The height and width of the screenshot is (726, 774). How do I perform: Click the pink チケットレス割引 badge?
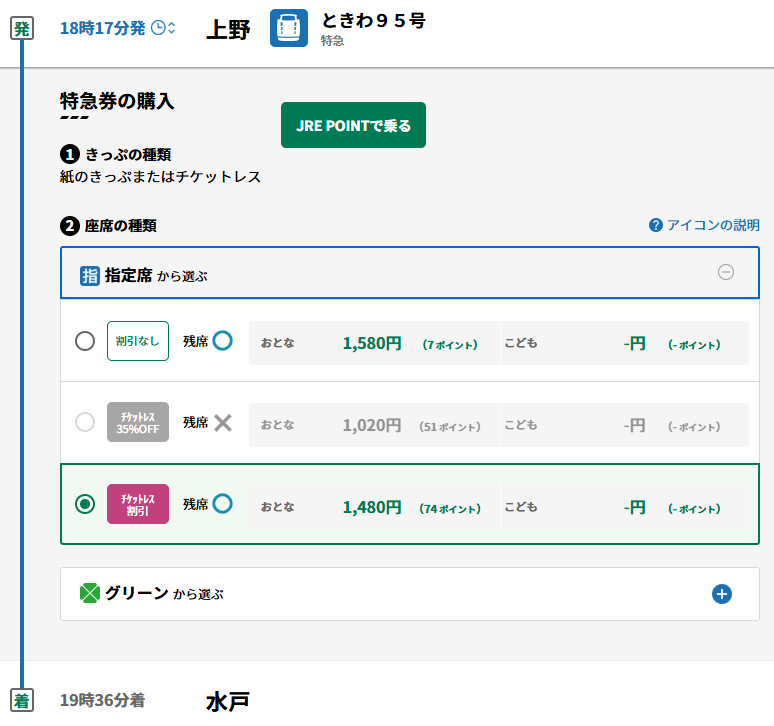click(138, 504)
